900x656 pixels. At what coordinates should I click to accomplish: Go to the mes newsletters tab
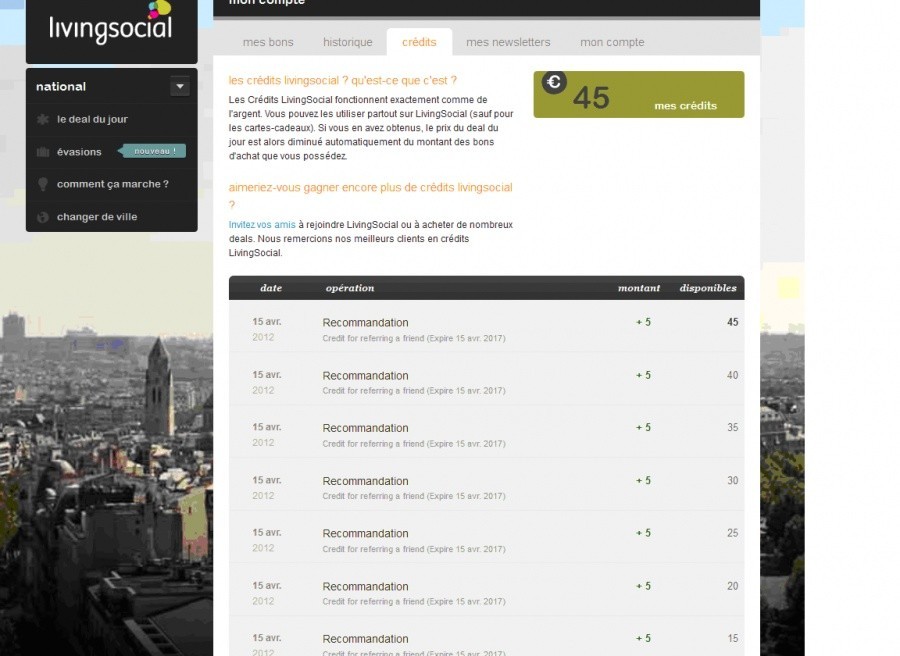[508, 42]
